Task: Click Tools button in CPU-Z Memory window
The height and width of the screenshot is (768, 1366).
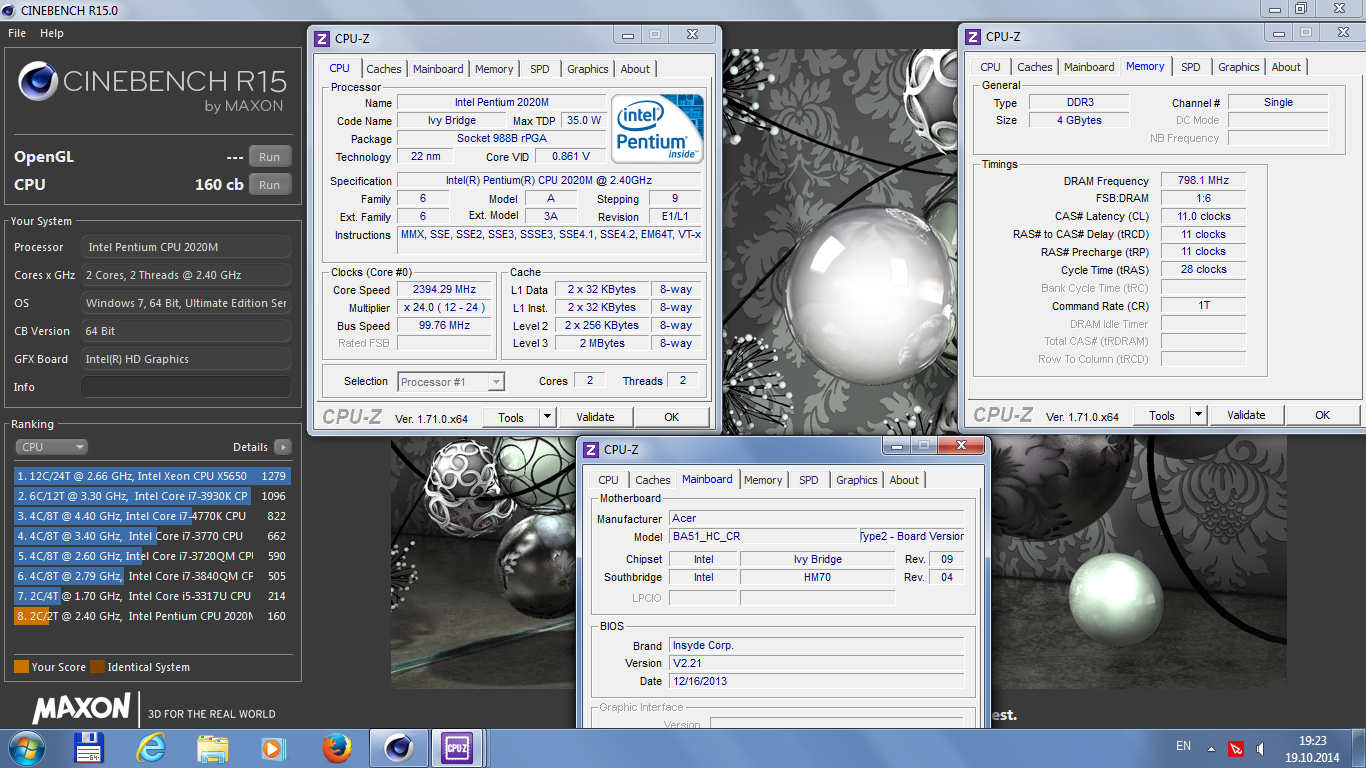Action: (1162, 415)
